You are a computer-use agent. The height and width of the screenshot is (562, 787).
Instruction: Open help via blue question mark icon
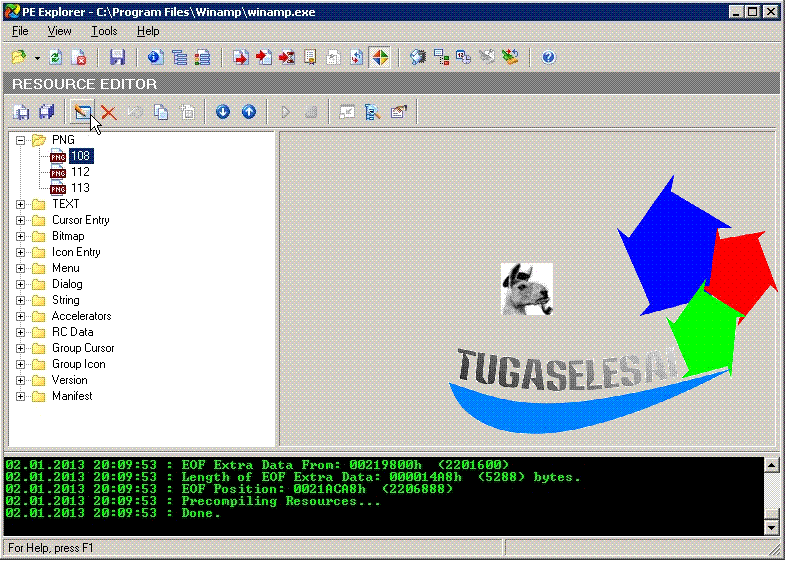pyautogui.click(x=549, y=57)
